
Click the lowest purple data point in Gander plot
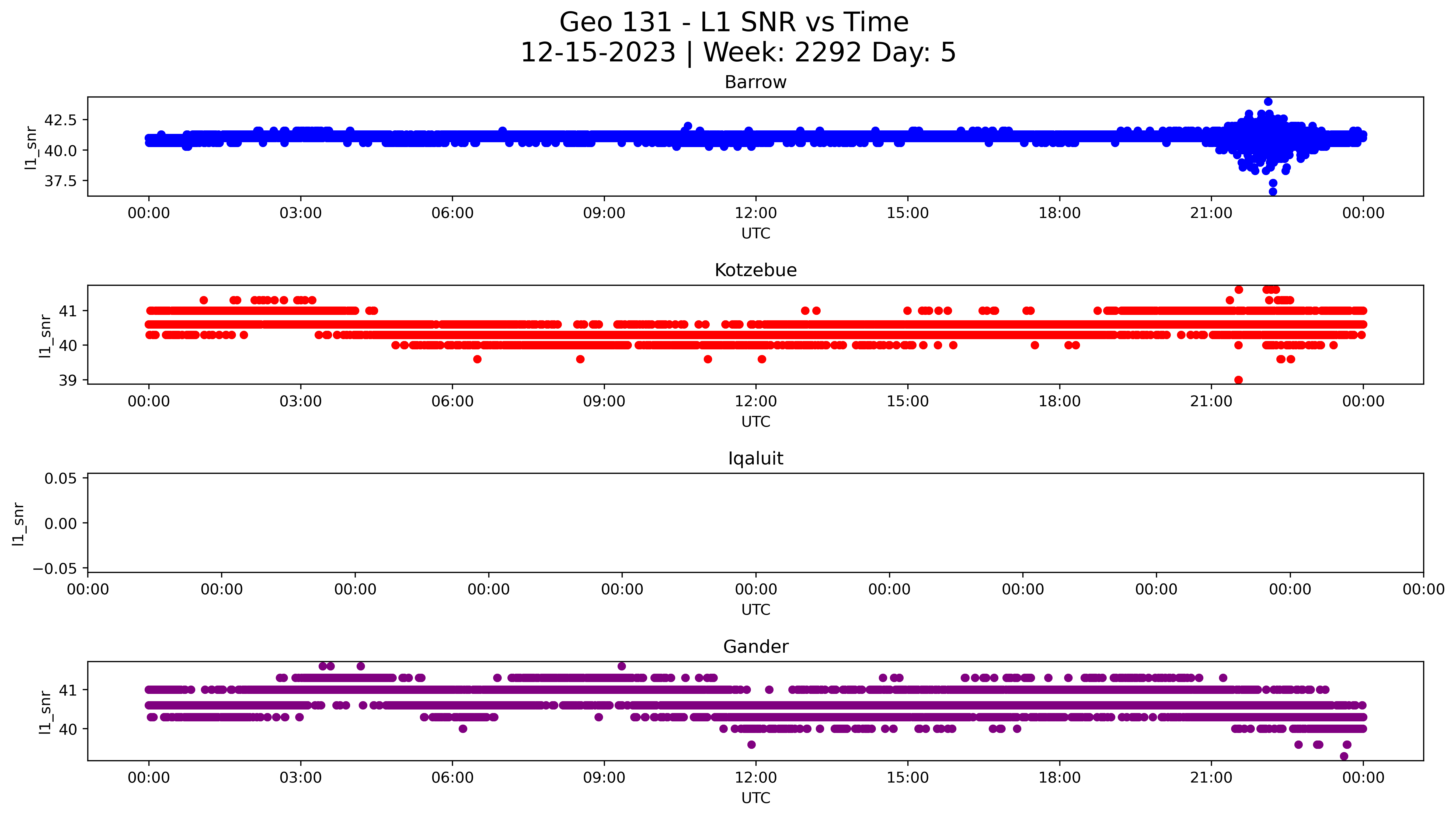1344,756
